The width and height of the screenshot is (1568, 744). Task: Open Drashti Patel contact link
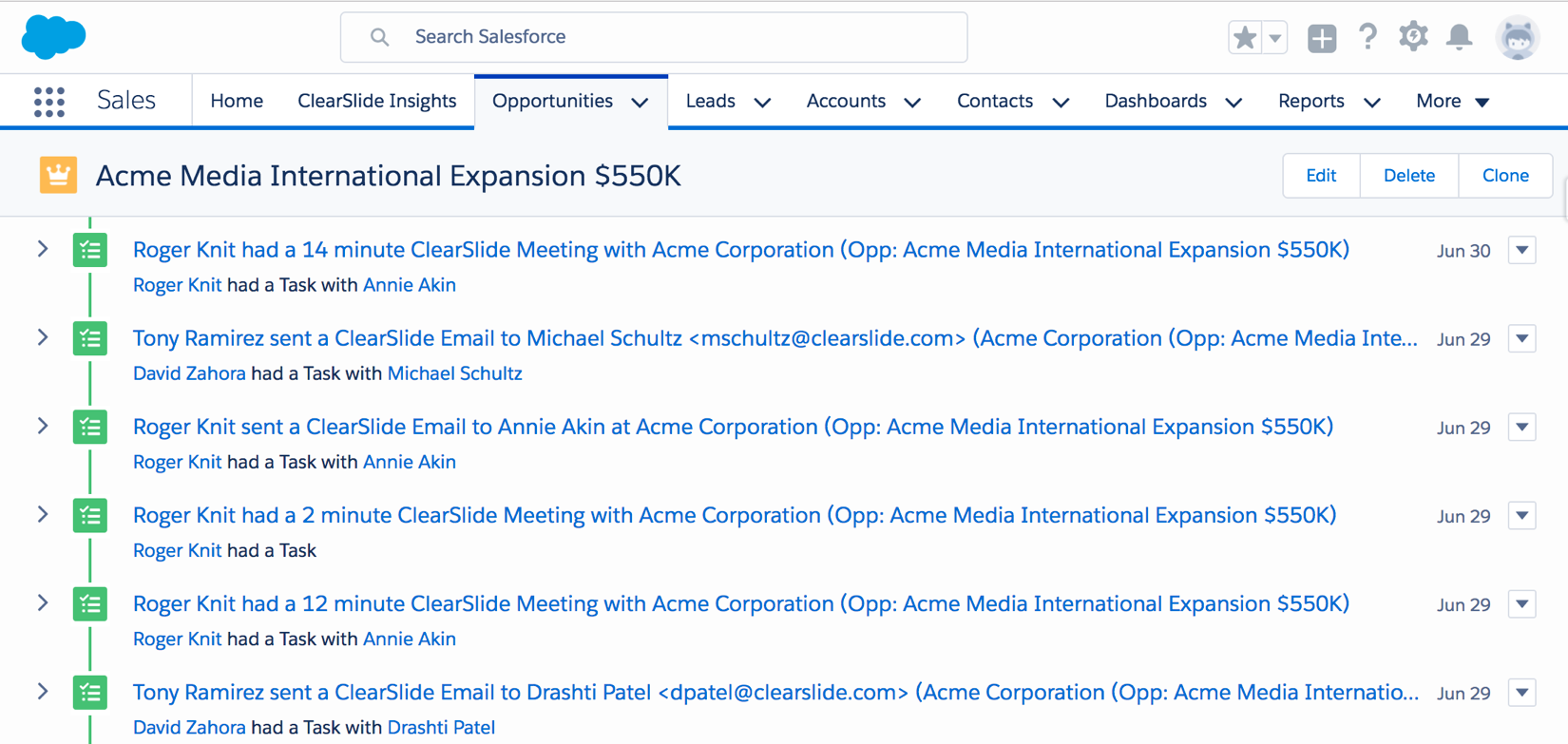coord(442,728)
